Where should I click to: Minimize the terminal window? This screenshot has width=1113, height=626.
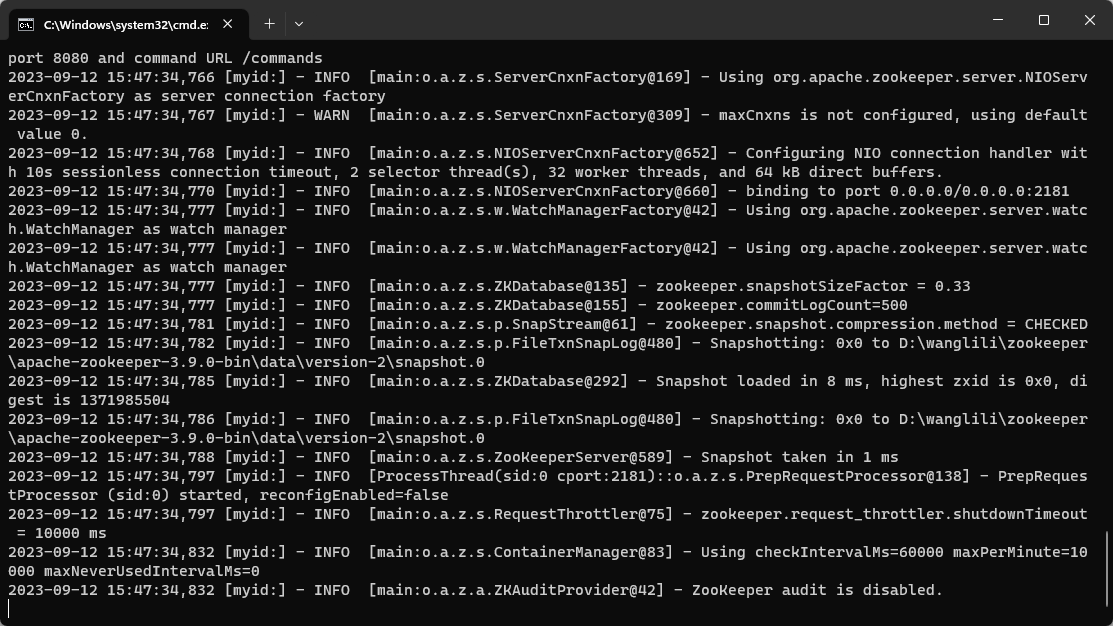[998, 20]
